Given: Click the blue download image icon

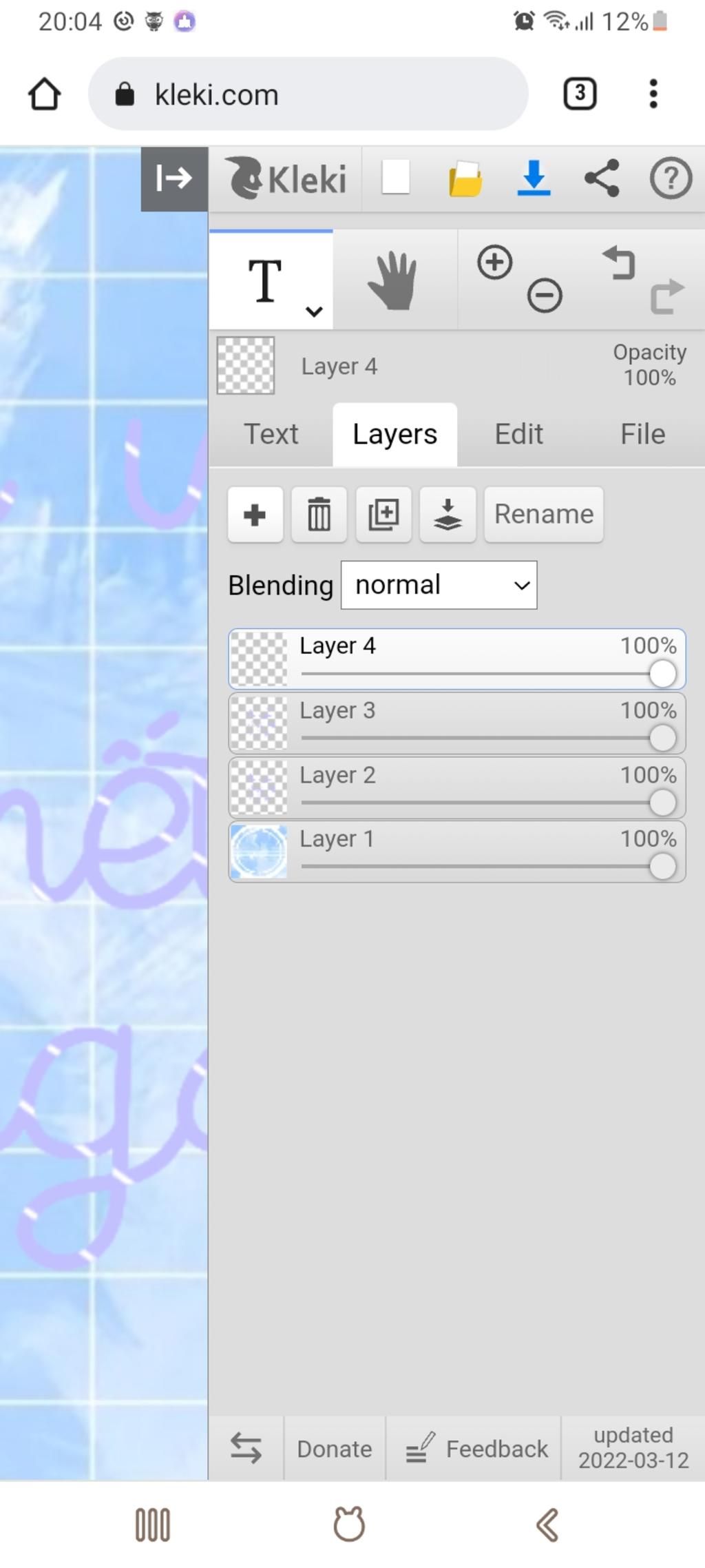Looking at the screenshot, I should 534,178.
